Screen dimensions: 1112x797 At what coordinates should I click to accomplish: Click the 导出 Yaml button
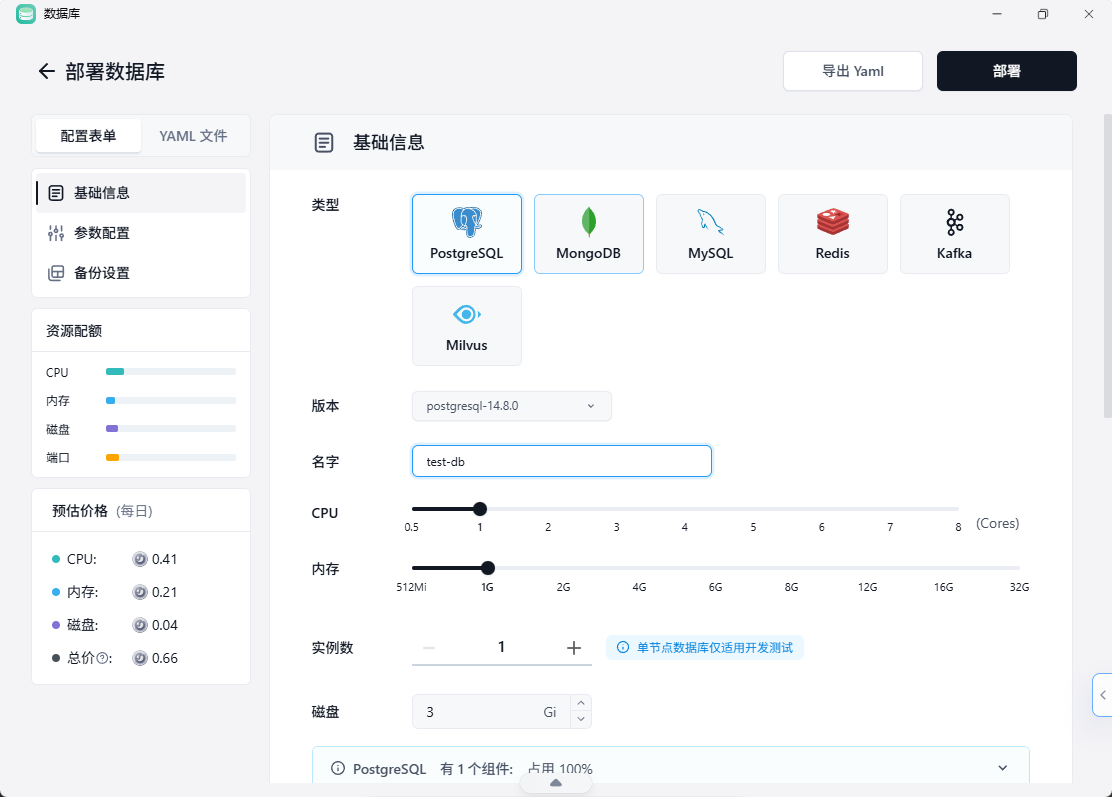click(853, 71)
